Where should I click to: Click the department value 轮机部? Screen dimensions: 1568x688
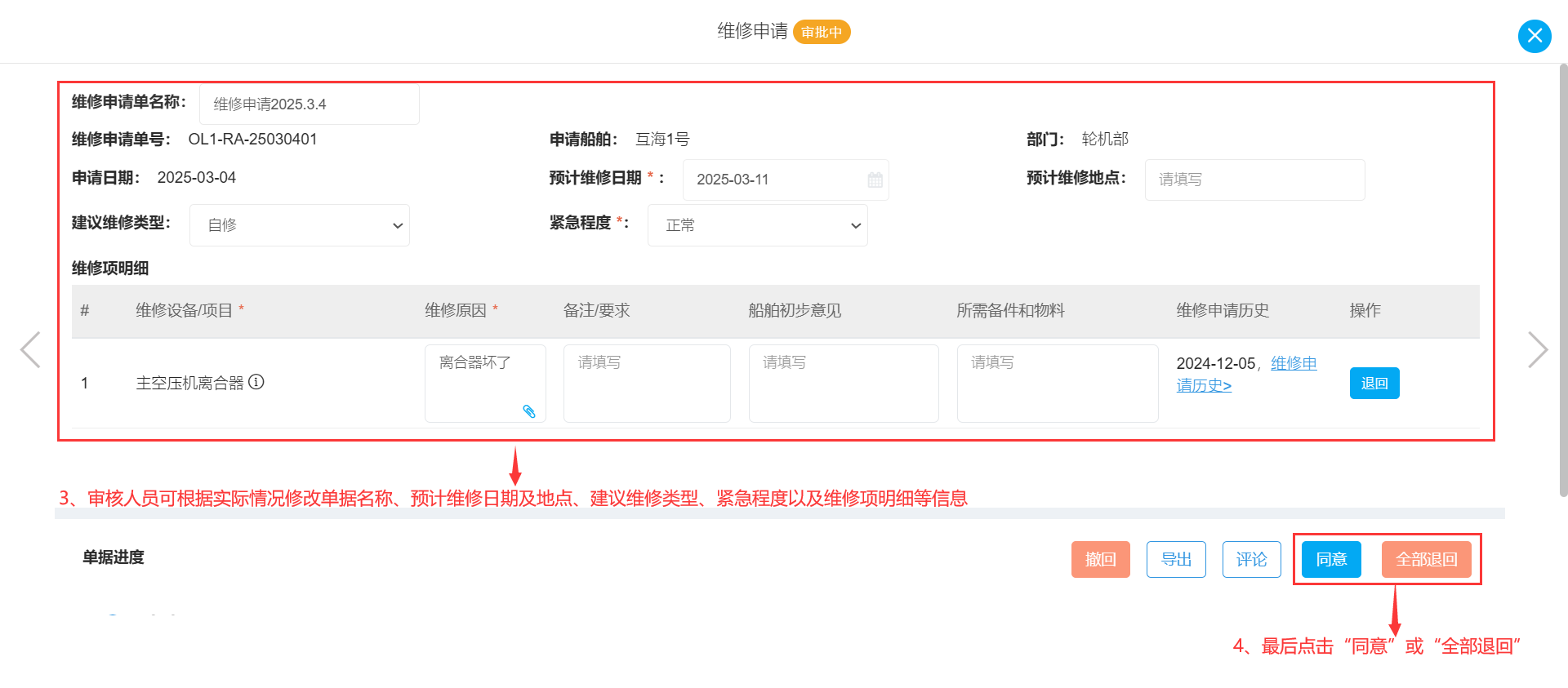click(1105, 140)
